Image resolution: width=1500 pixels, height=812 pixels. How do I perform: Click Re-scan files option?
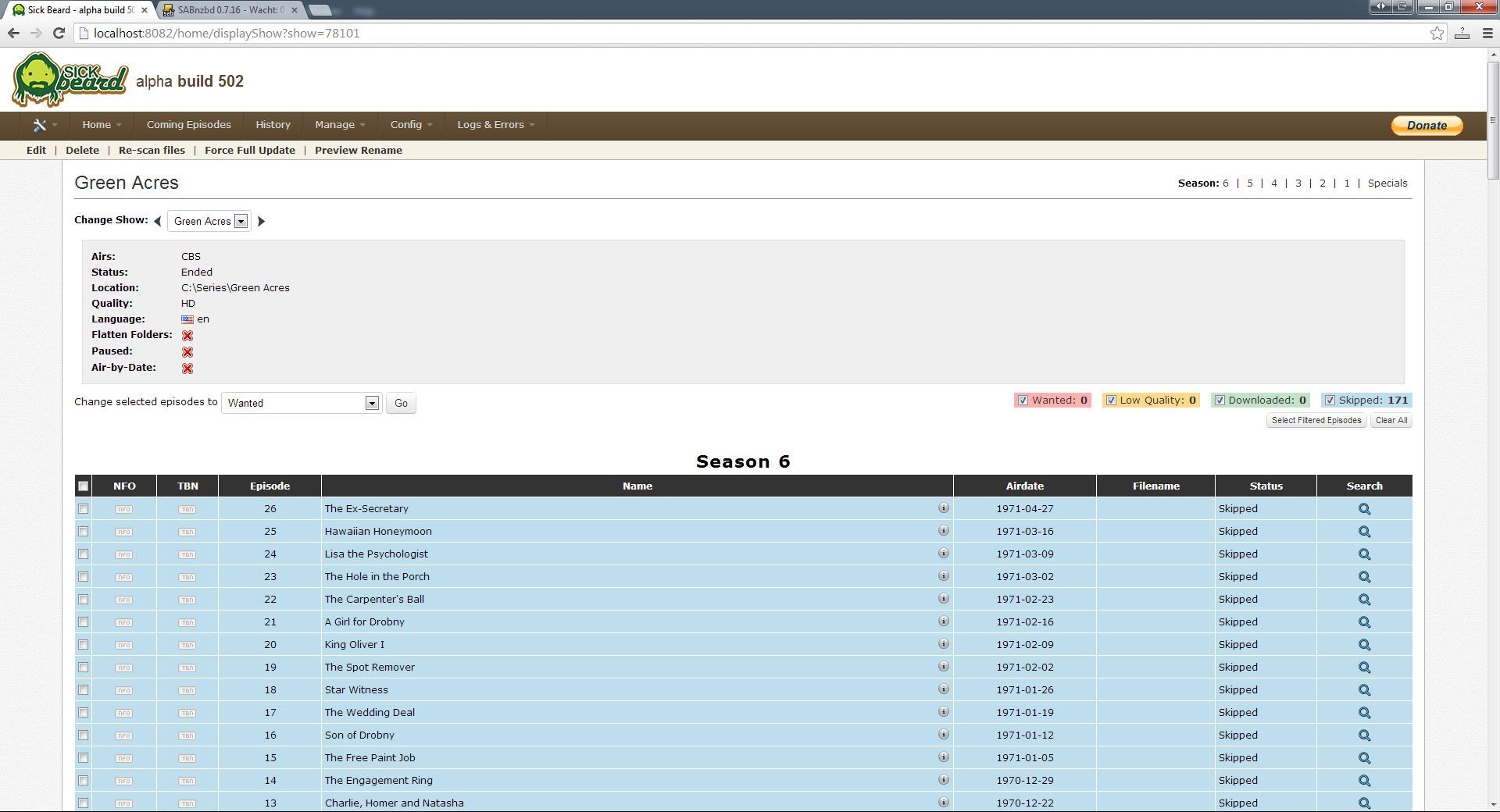(152, 151)
